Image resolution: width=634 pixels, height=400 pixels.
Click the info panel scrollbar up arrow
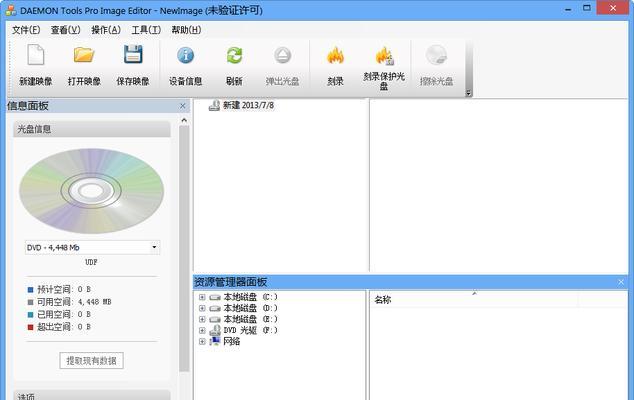coord(184,120)
